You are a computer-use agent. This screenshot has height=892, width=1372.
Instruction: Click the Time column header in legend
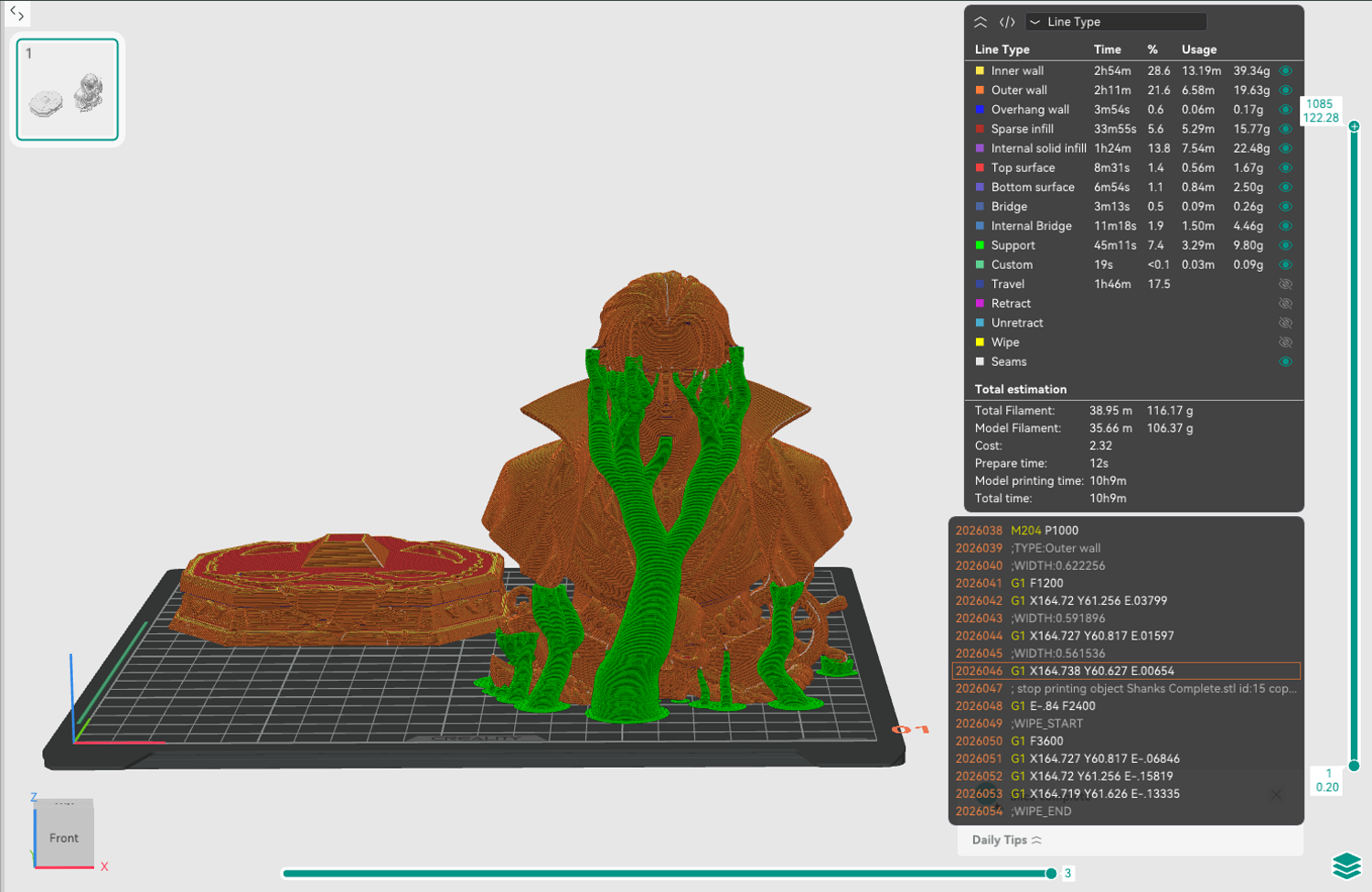1107,49
